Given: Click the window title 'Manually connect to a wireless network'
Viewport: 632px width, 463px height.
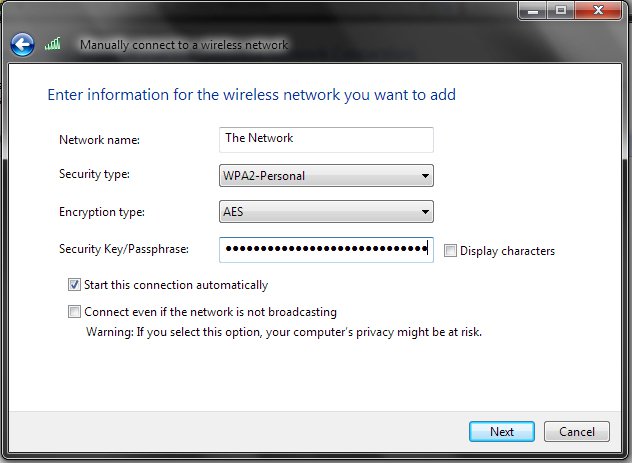Looking at the screenshot, I should (184, 45).
